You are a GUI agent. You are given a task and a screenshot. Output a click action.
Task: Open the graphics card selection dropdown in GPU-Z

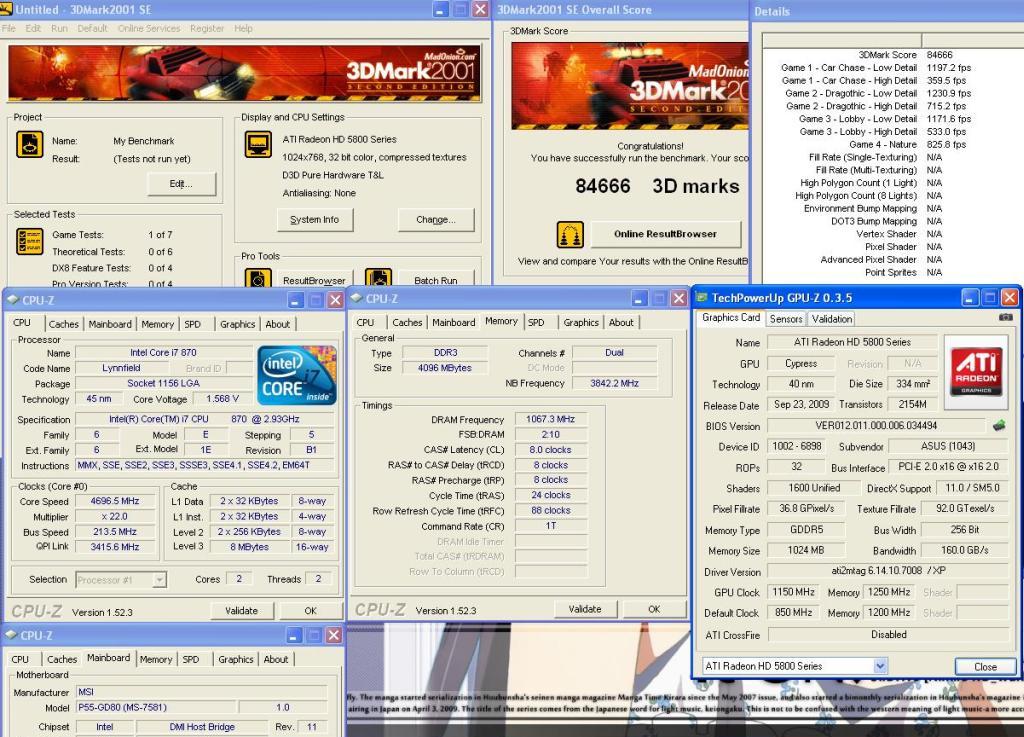(880, 666)
